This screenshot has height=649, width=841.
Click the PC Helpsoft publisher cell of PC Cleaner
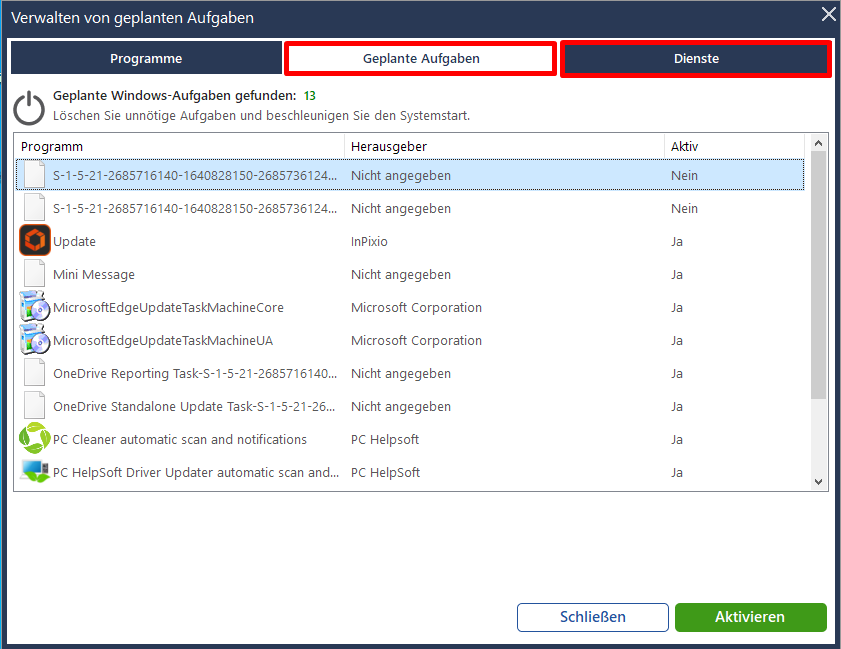(385, 439)
